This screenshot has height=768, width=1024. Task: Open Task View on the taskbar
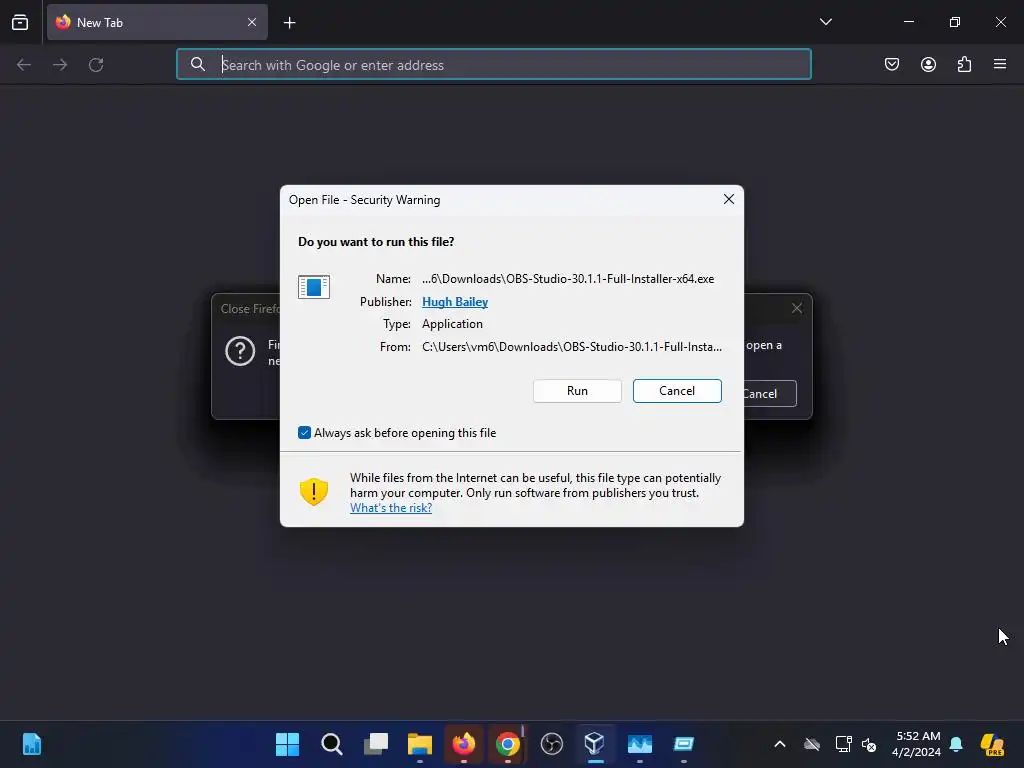point(376,744)
